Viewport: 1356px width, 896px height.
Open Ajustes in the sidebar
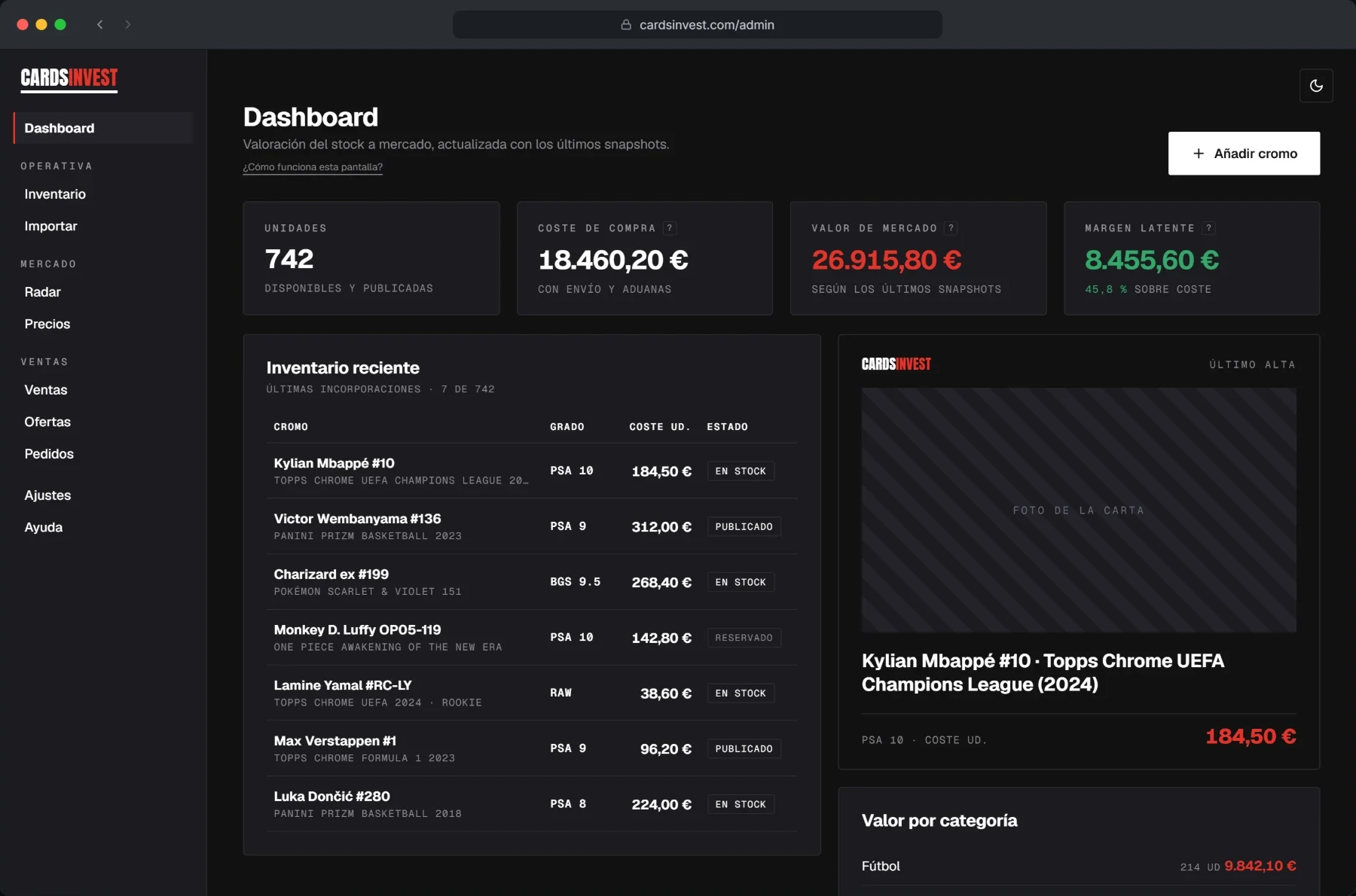tap(47, 495)
